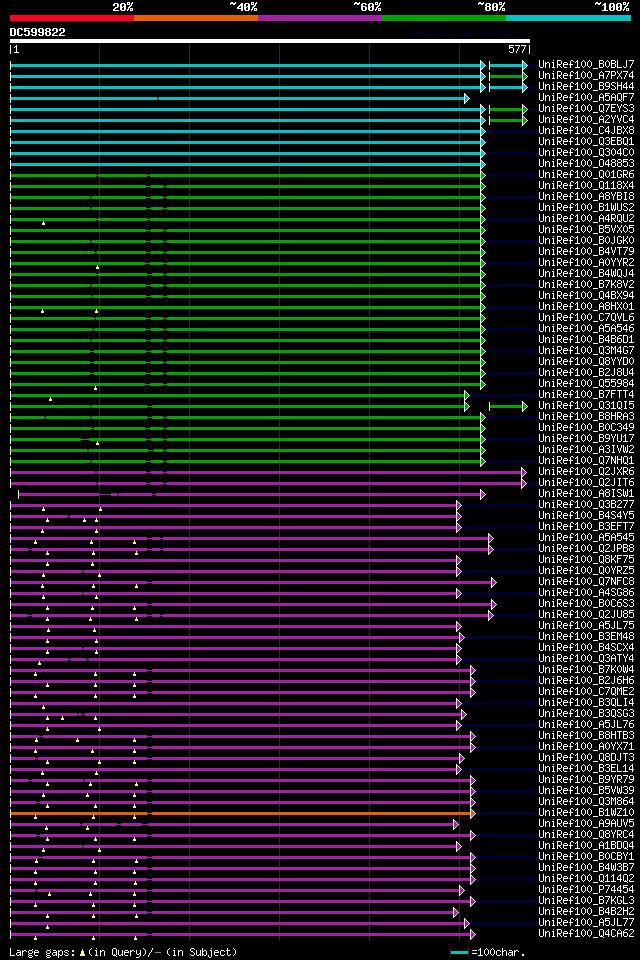Select UniRef100_A9AUV5 label
This screenshot has height=960, width=640.
pyautogui.click(x=586, y=823)
